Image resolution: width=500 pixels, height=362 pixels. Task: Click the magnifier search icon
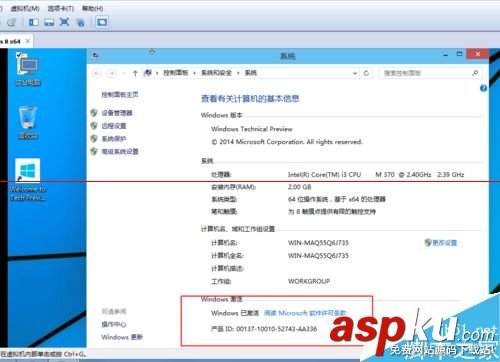tap(475, 73)
